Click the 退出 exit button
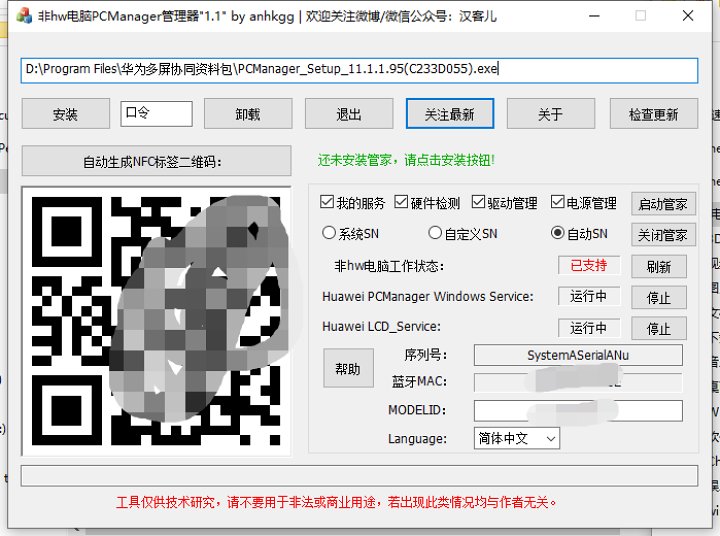720x536 pixels. point(349,113)
